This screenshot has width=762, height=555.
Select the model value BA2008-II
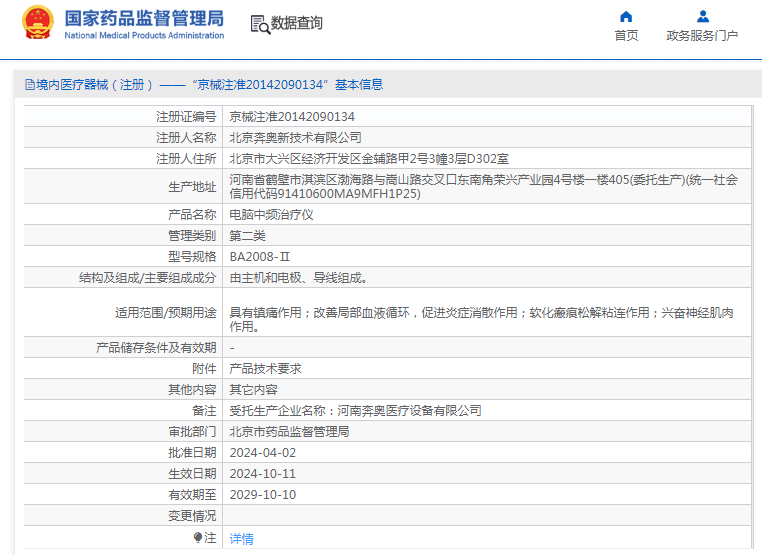[260, 257]
